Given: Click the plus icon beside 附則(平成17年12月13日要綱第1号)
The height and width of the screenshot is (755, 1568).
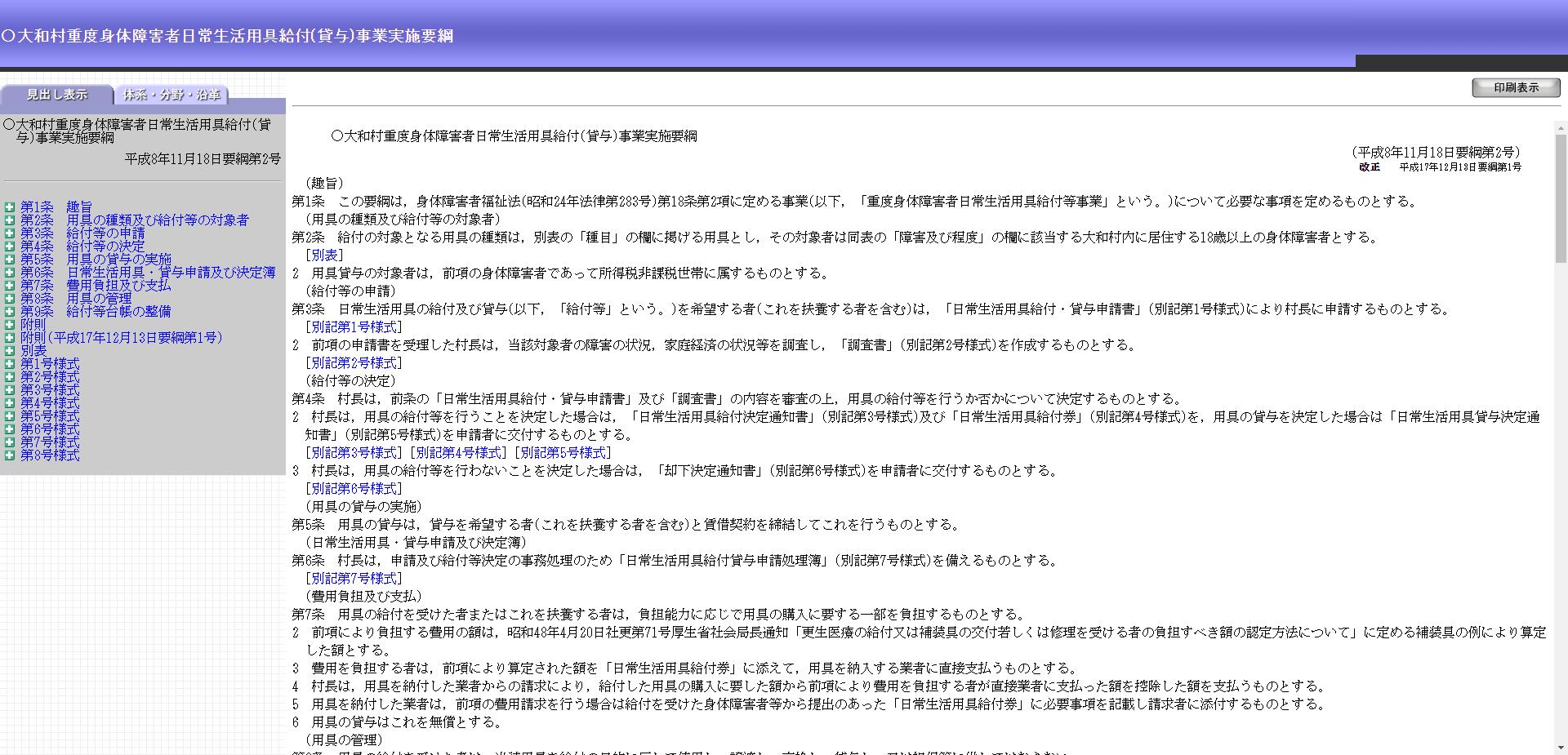Looking at the screenshot, I should (9, 337).
